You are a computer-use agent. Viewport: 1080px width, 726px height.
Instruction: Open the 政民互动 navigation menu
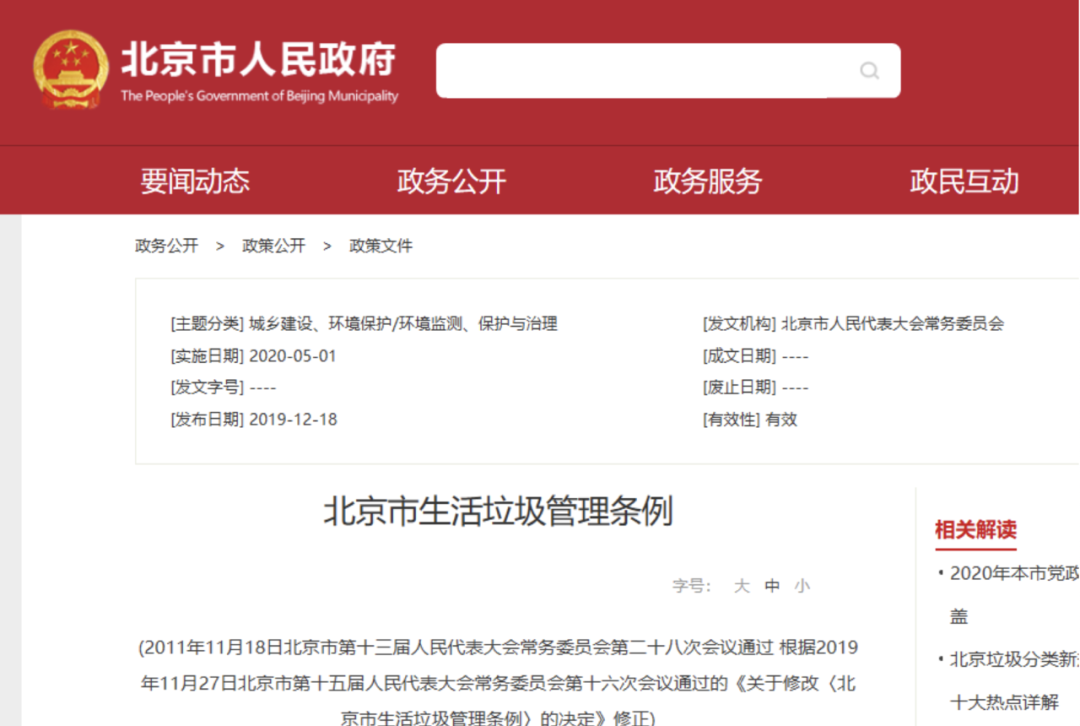[x=964, y=181]
